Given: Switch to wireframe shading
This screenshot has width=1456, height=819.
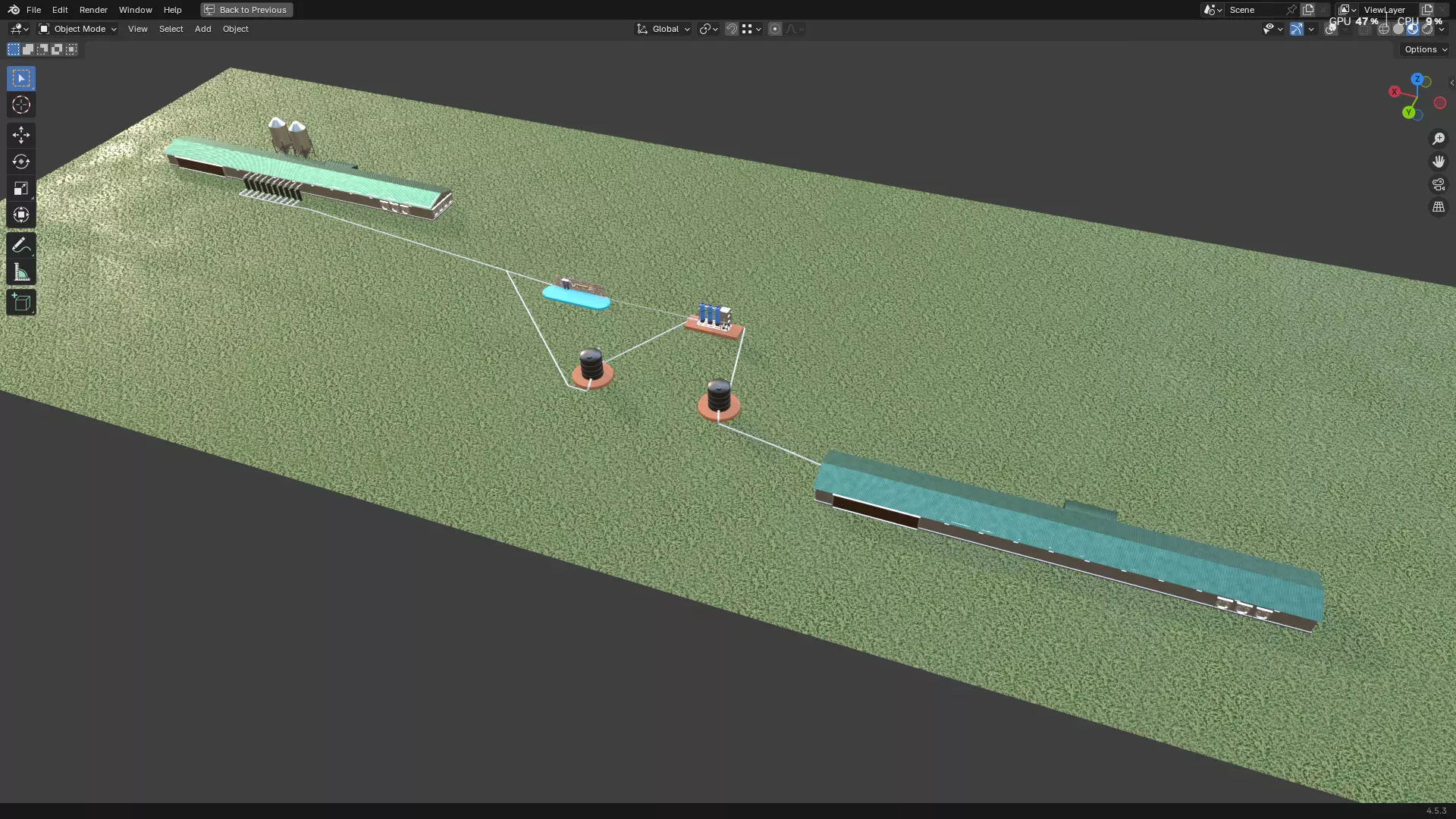Looking at the screenshot, I should click(x=1384, y=29).
